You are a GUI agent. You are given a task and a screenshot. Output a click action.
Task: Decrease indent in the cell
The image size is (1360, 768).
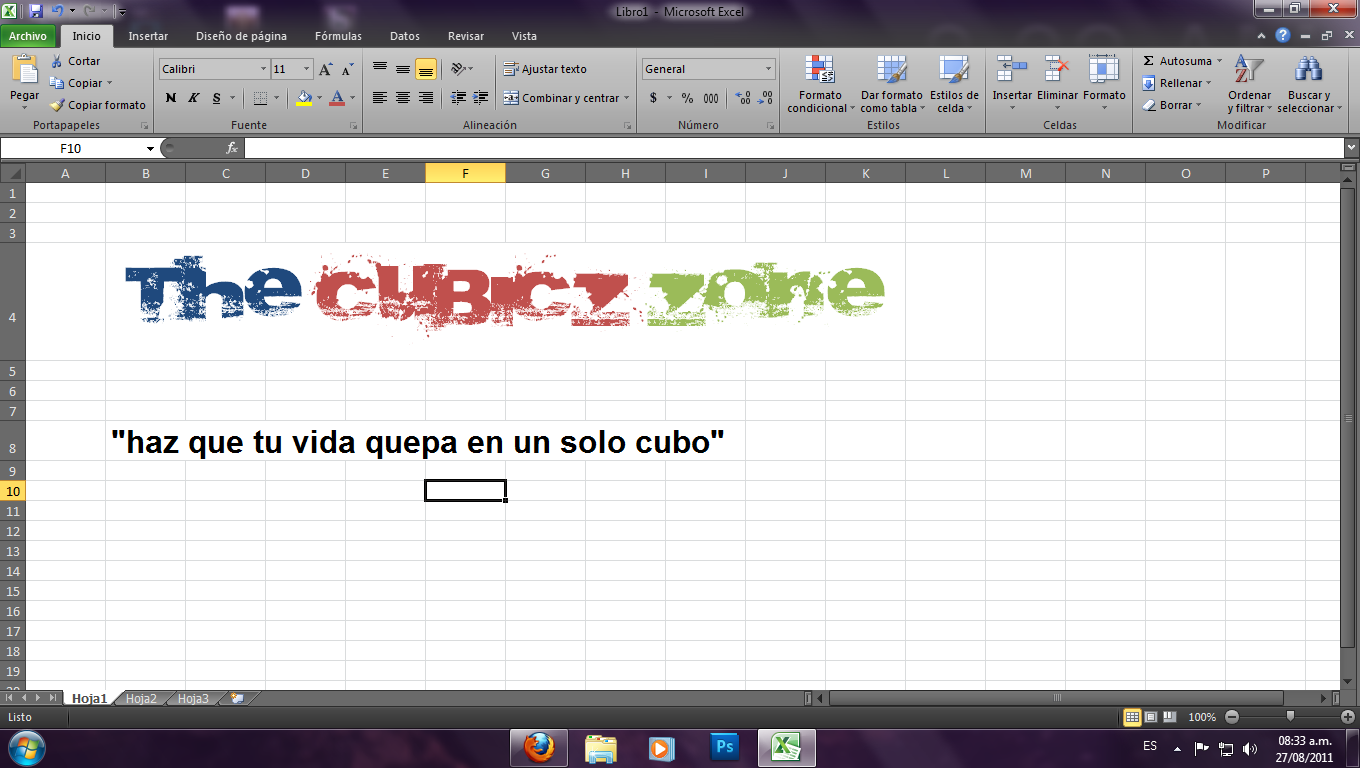[x=459, y=98]
